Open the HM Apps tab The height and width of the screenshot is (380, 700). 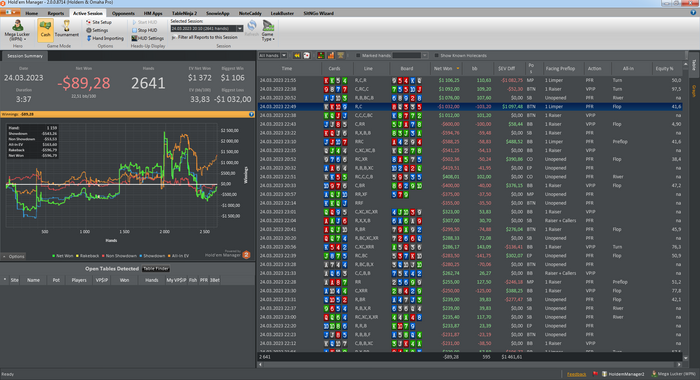click(x=153, y=13)
